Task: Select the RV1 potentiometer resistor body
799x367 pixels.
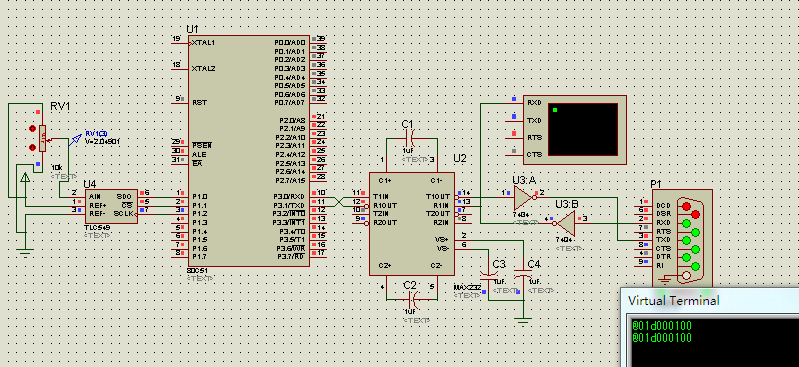Action: coord(42,138)
